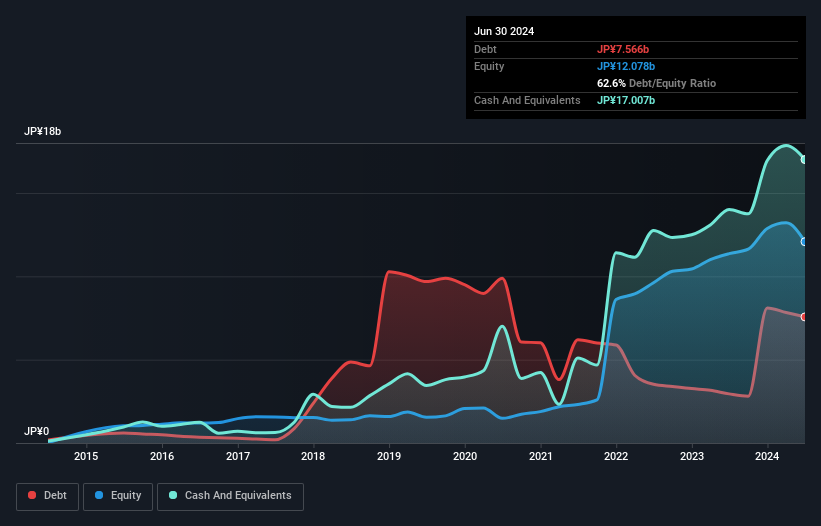The image size is (821, 526).
Task: Click the teal dot in Cash legend
Action: (x=173, y=495)
